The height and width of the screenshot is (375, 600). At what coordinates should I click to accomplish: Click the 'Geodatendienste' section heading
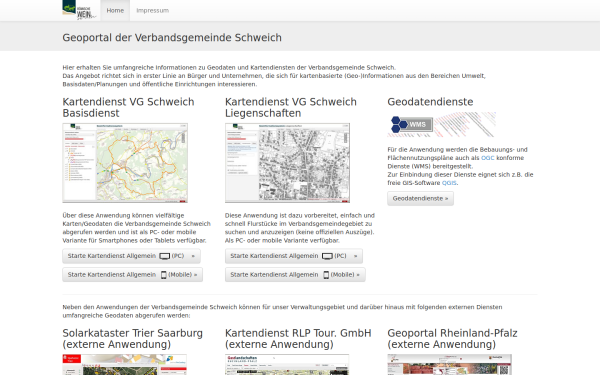(x=430, y=102)
